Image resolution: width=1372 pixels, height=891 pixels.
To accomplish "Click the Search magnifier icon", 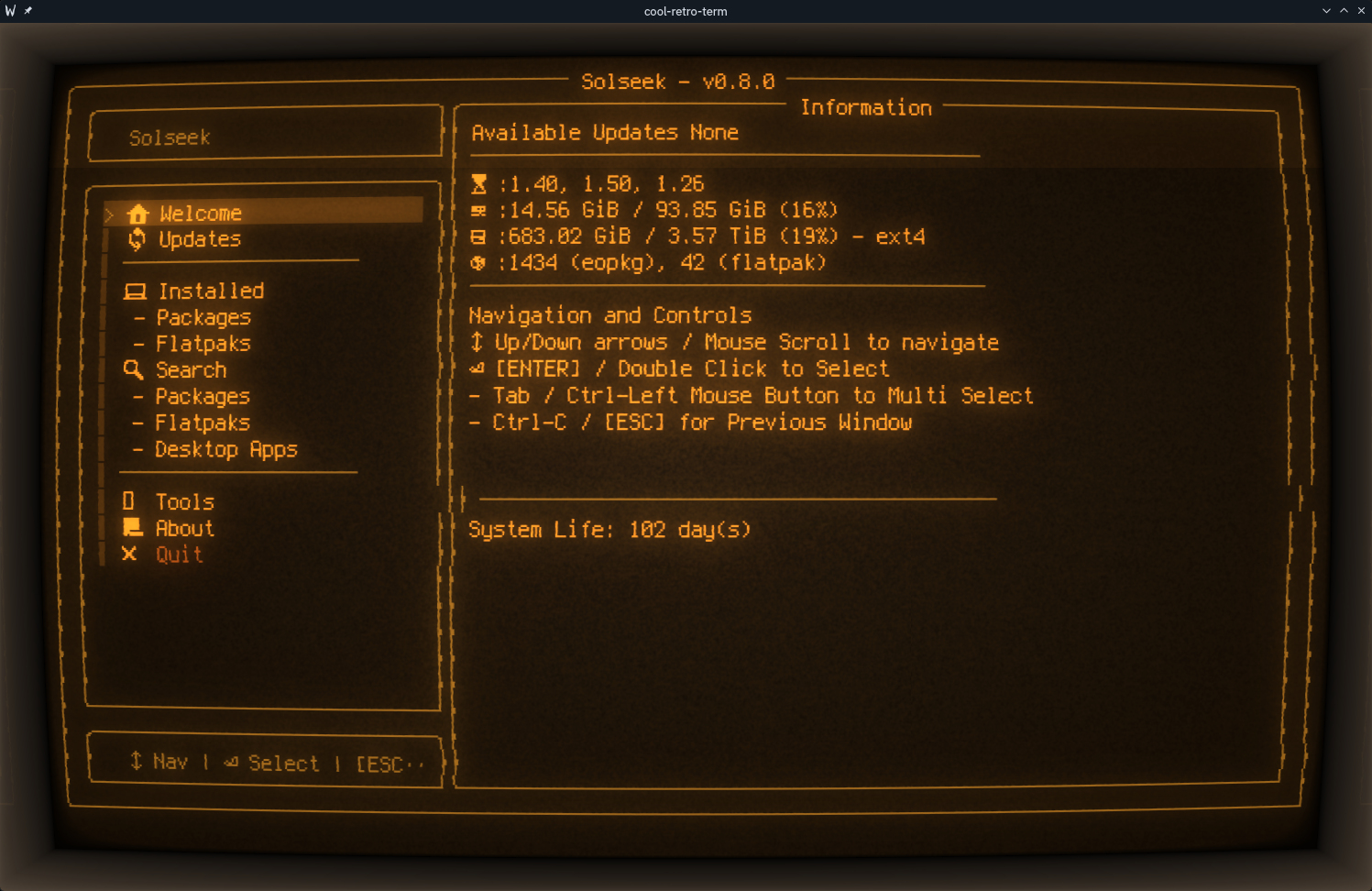I will point(133,369).
